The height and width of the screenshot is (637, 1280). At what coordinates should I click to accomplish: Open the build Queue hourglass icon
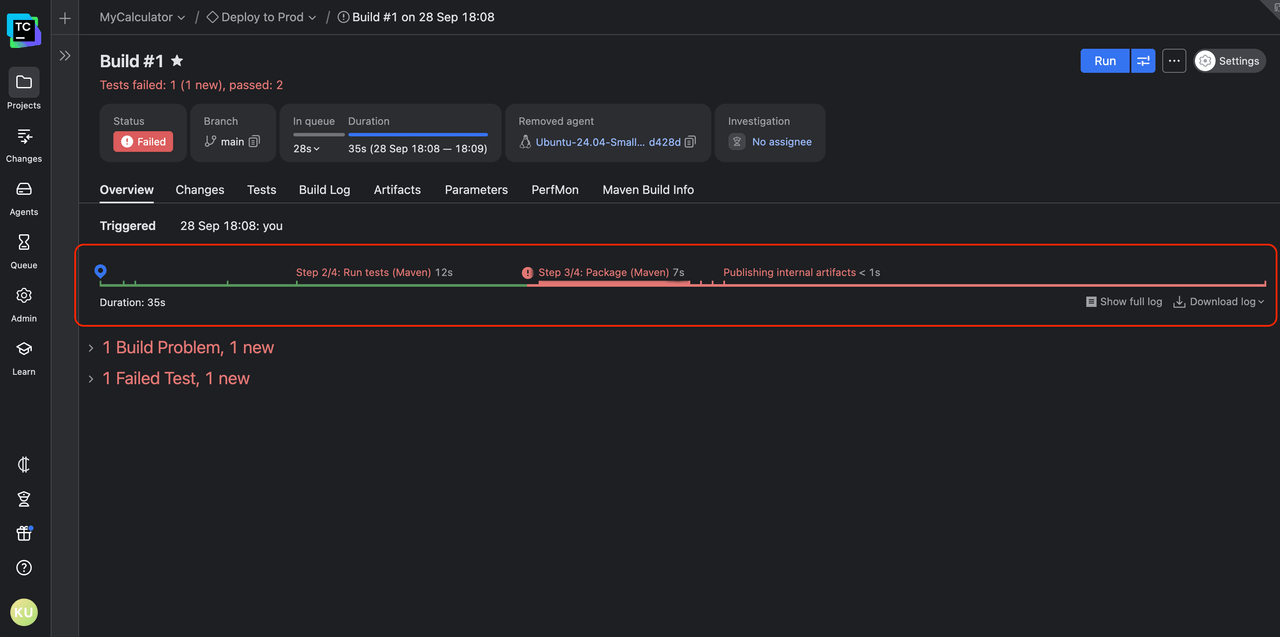(x=24, y=243)
